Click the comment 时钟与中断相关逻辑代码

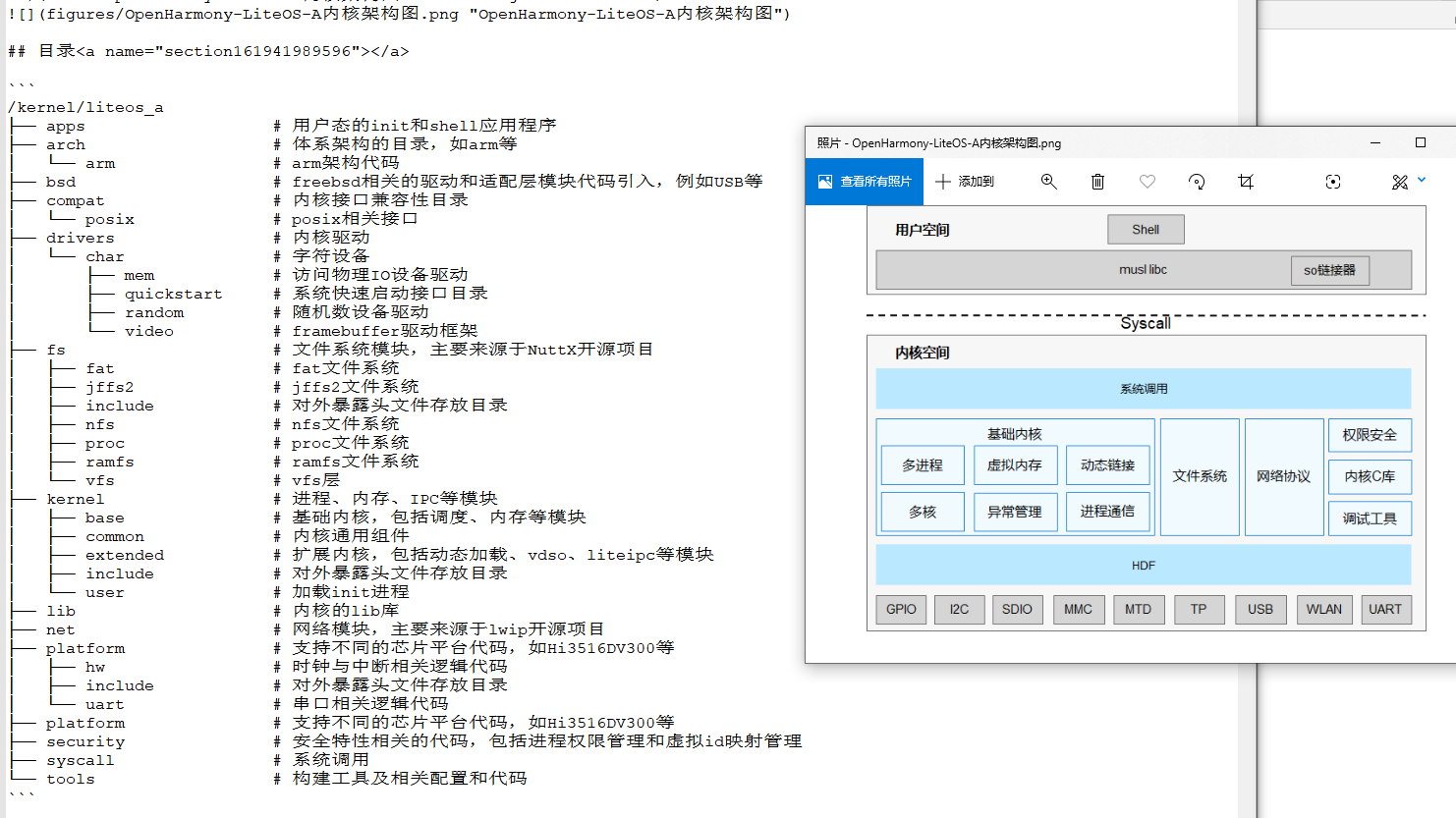[x=400, y=667]
